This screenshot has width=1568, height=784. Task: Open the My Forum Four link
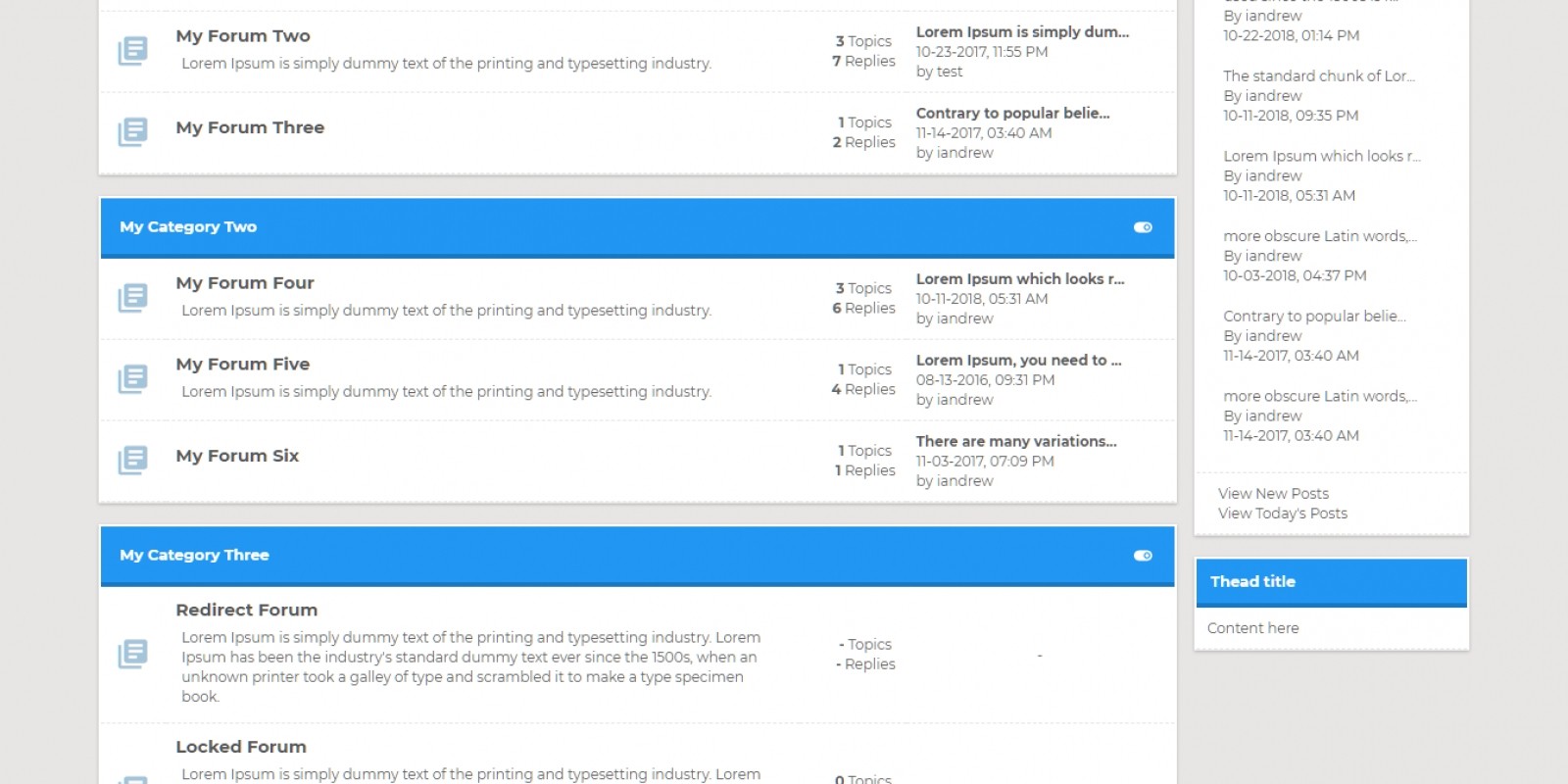(x=245, y=283)
